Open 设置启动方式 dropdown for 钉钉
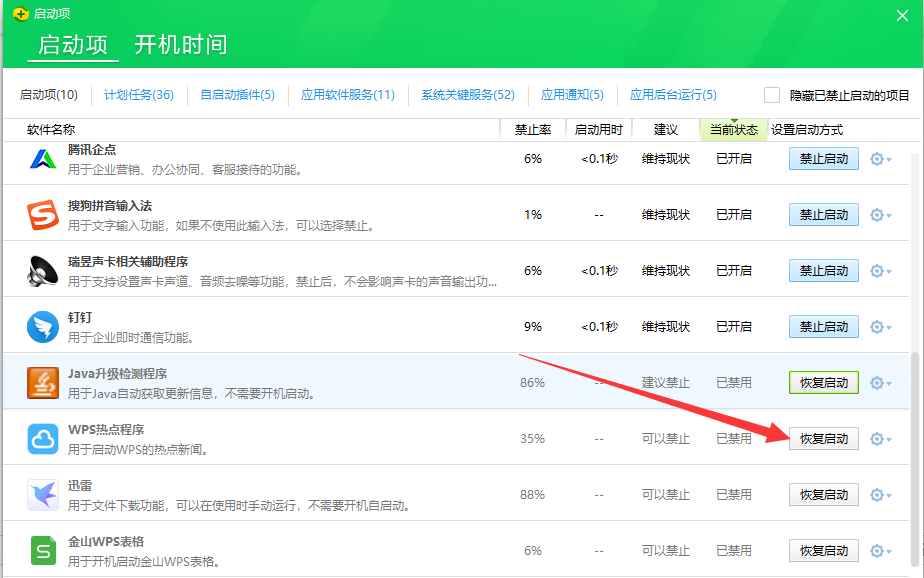924x578 pixels. pos(877,326)
